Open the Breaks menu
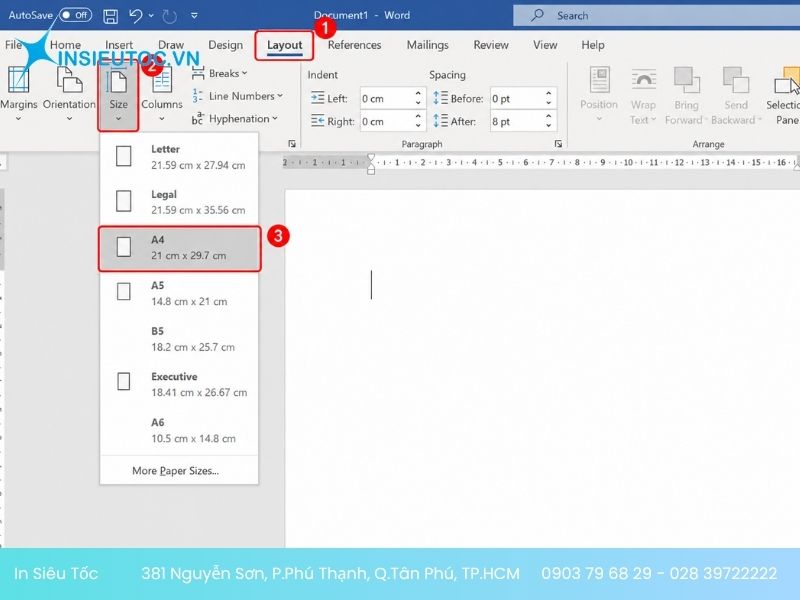800x600 pixels. 219,73
